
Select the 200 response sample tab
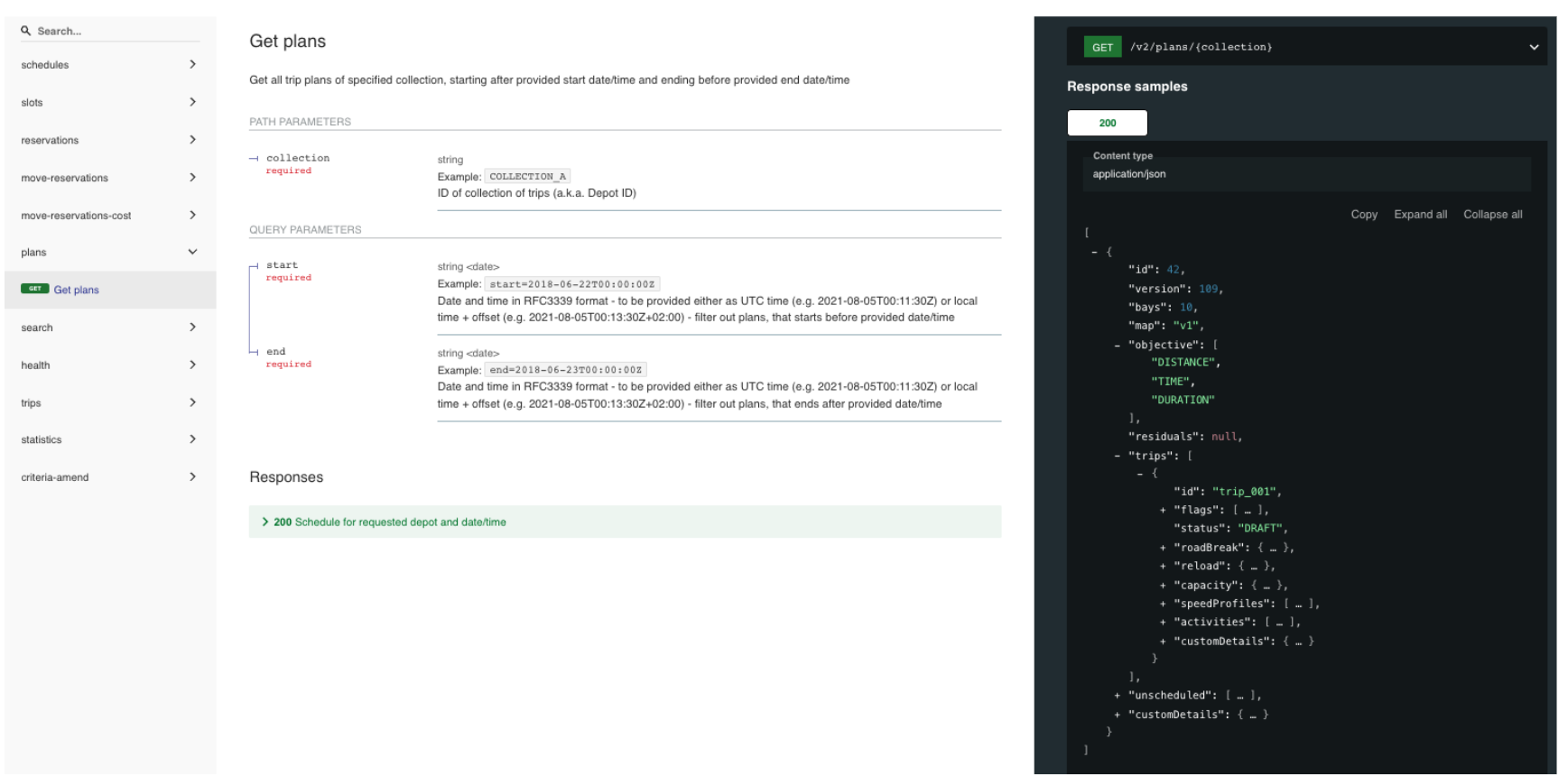[x=1107, y=123]
